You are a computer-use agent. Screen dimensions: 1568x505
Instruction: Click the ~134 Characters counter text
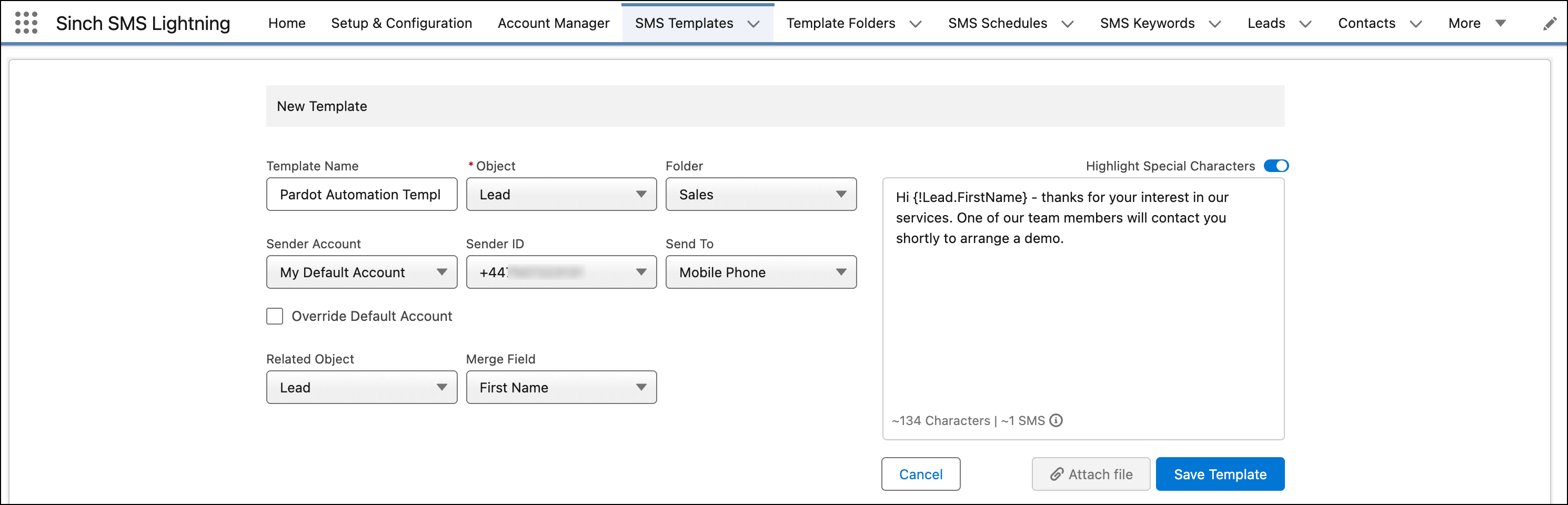click(x=940, y=420)
